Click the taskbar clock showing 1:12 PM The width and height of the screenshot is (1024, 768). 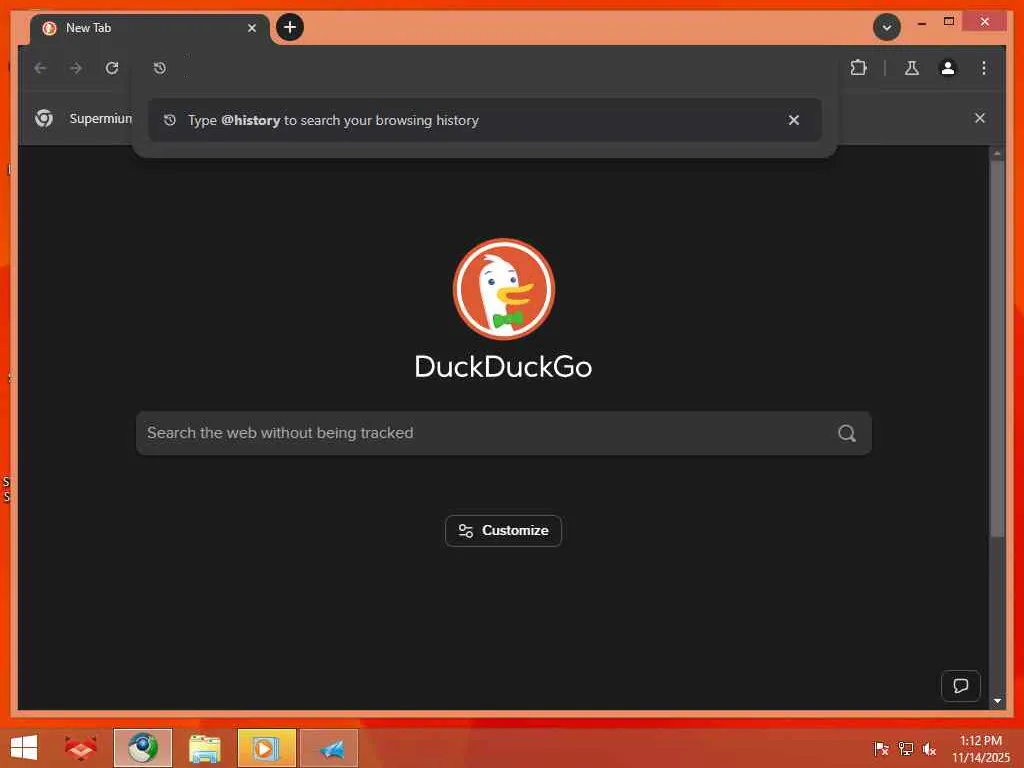980,748
